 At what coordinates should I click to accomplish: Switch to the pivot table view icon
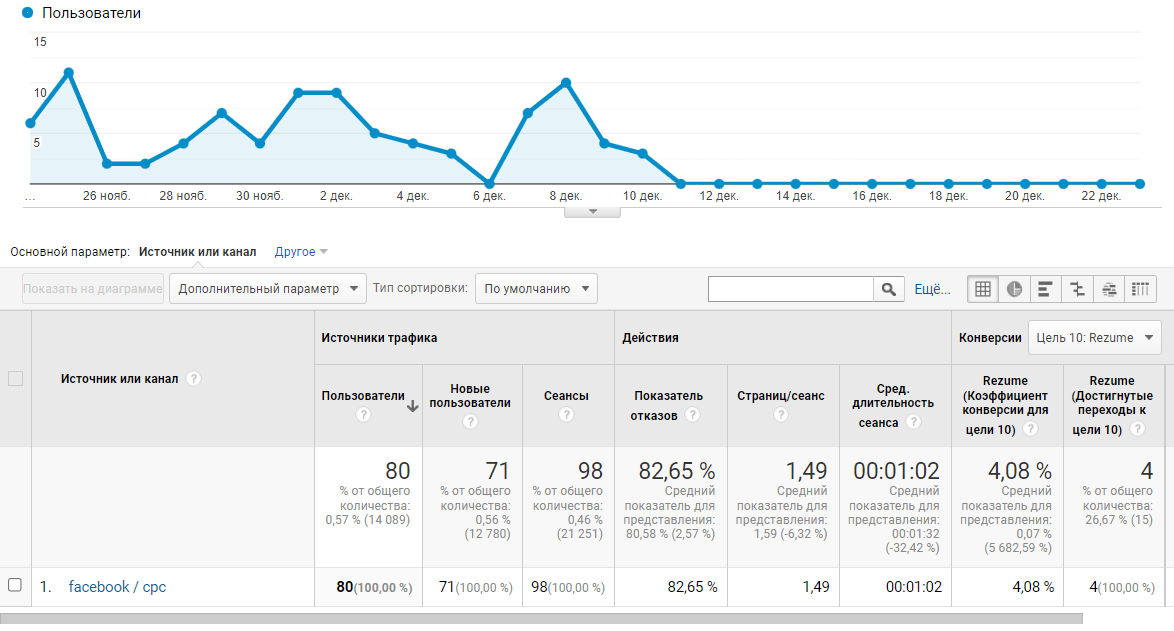coord(1140,289)
